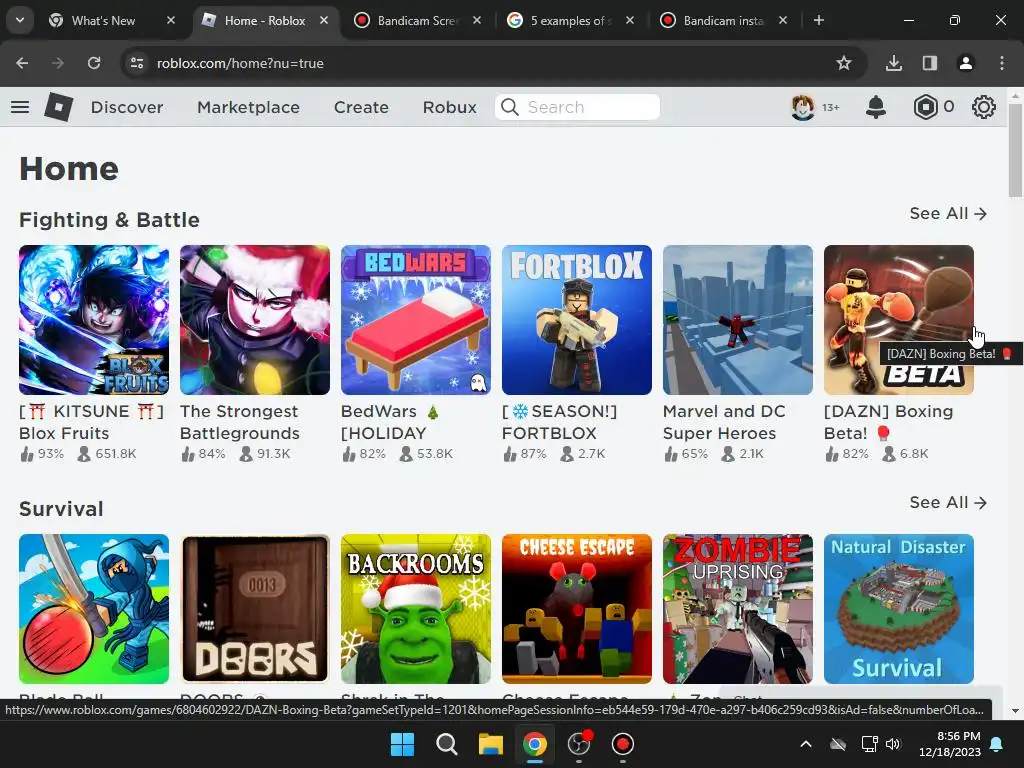Open the DOORS game thumbnail
The width and height of the screenshot is (1024, 768).
(255, 609)
